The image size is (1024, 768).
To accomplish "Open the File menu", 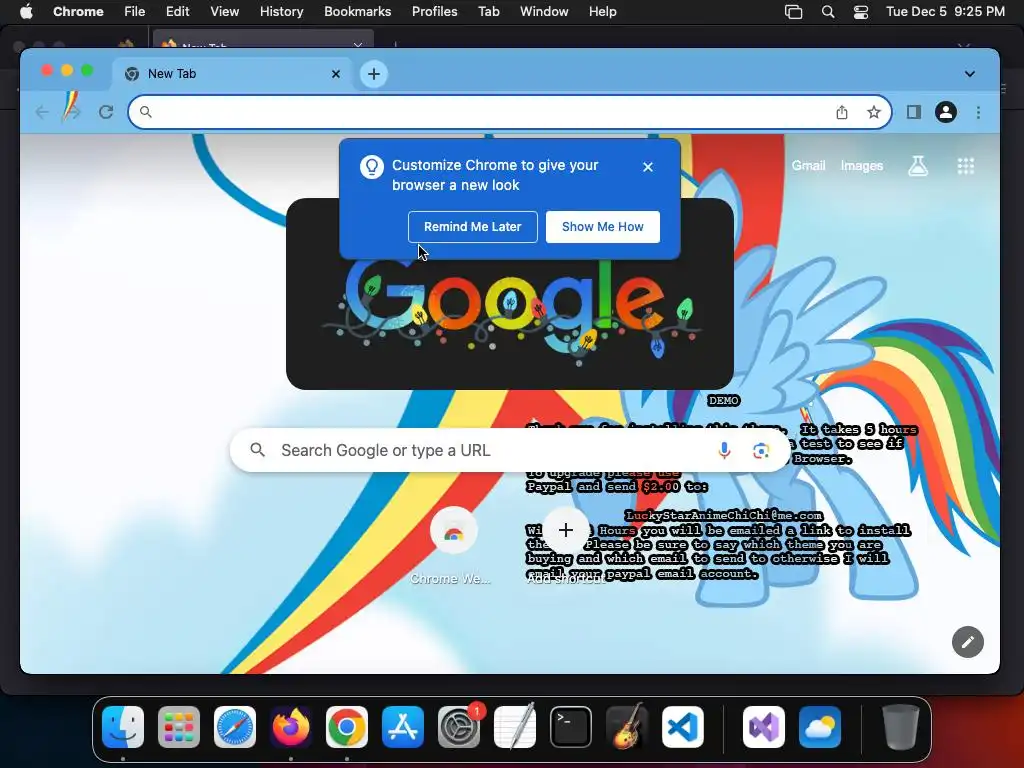I will coord(135,12).
